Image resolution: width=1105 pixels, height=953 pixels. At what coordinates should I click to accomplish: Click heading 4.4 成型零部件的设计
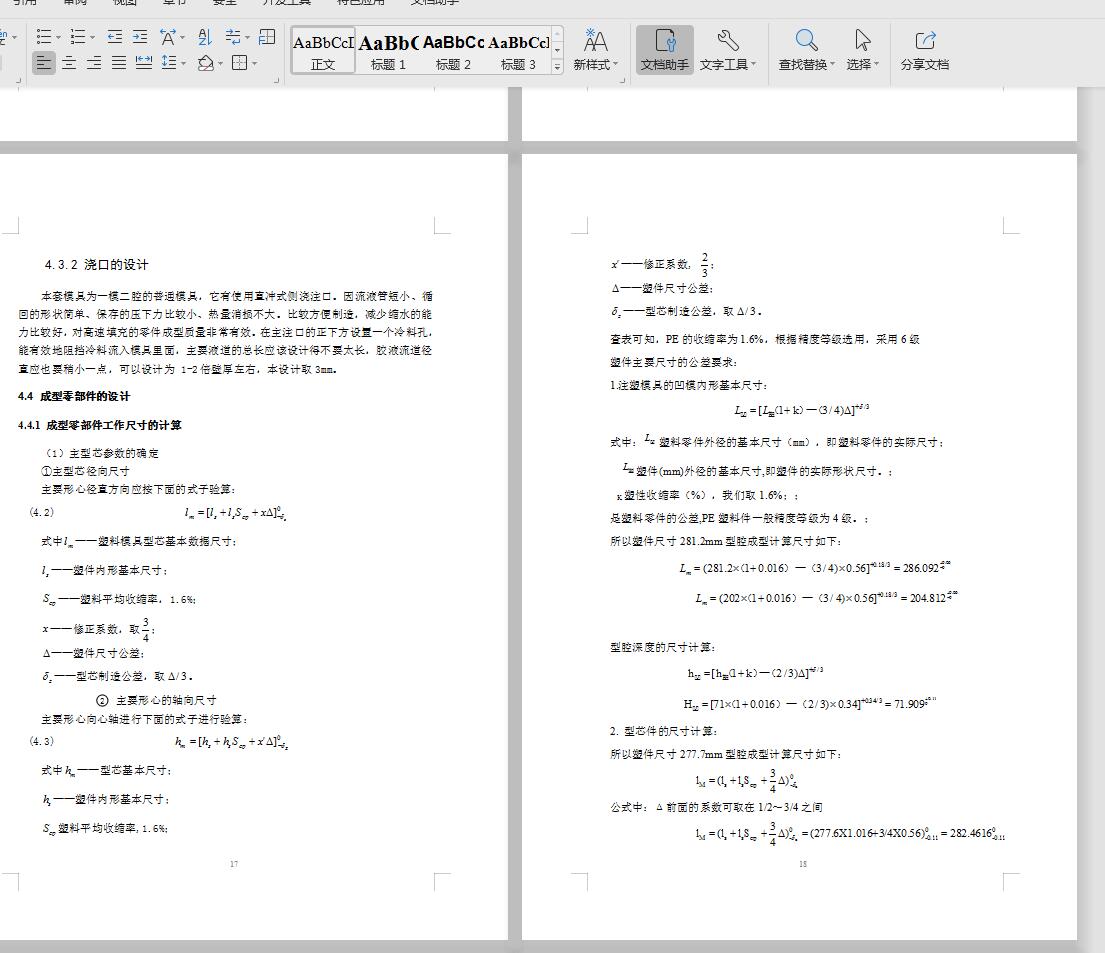click(74, 396)
